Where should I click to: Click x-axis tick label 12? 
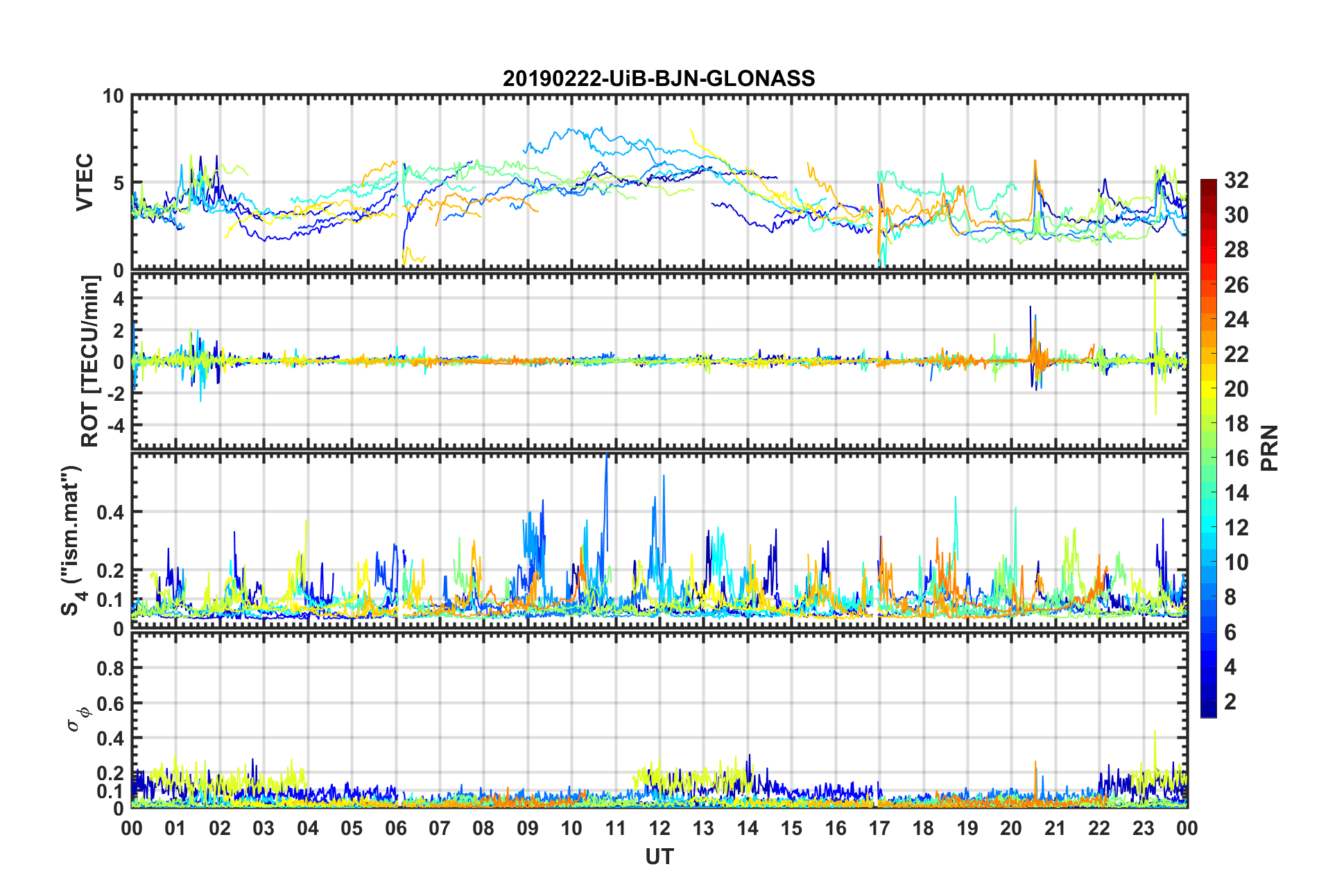click(x=659, y=829)
